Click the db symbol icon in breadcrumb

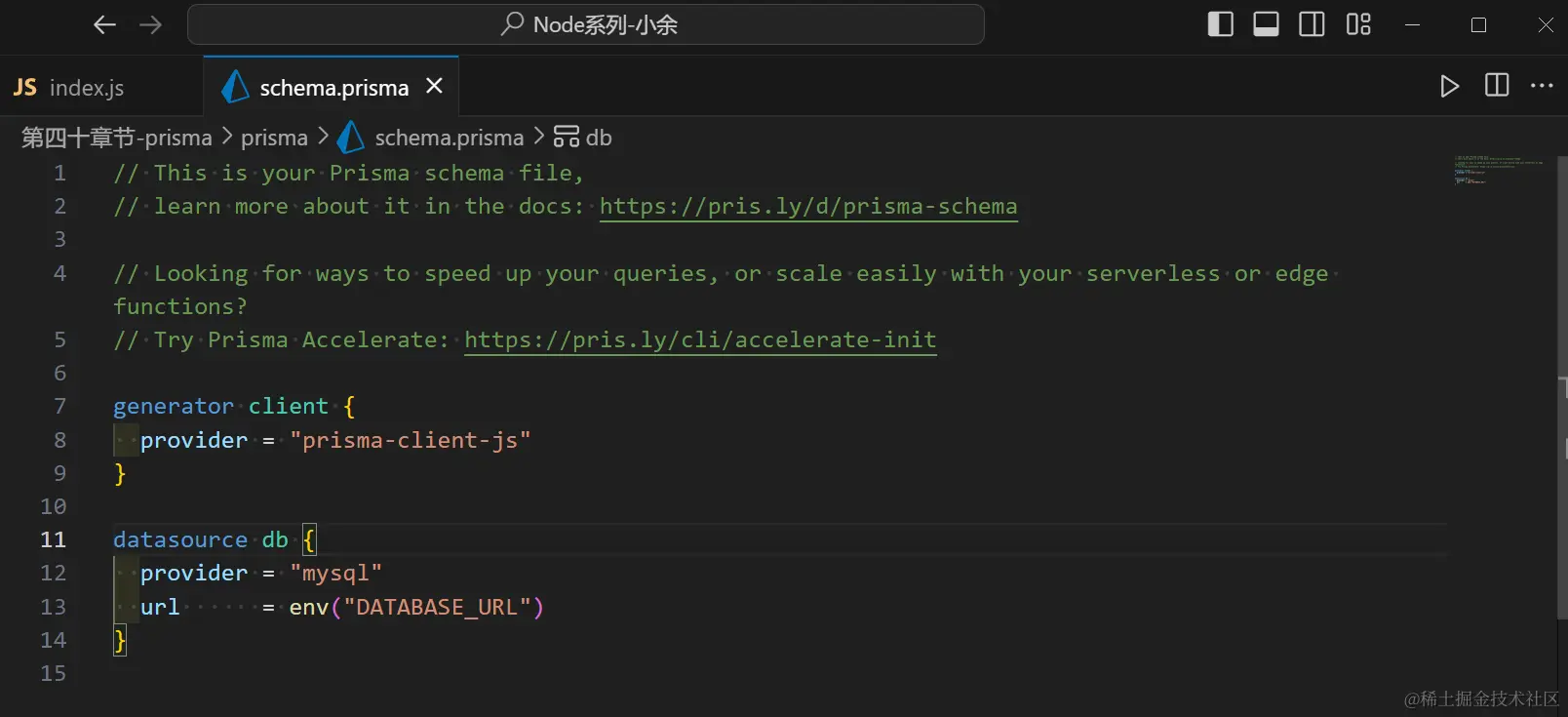567,137
